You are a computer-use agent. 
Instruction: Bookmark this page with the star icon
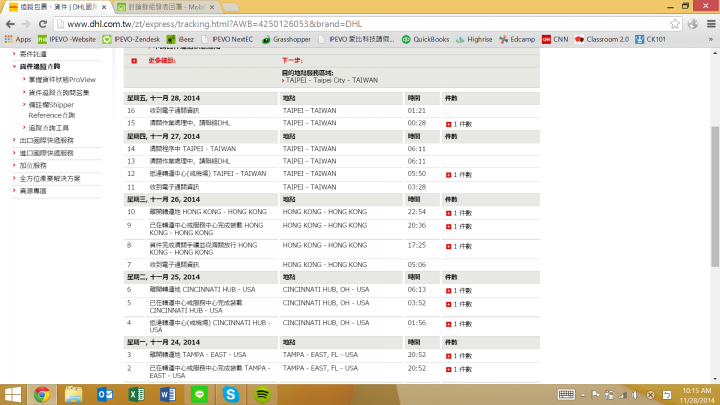point(675,24)
